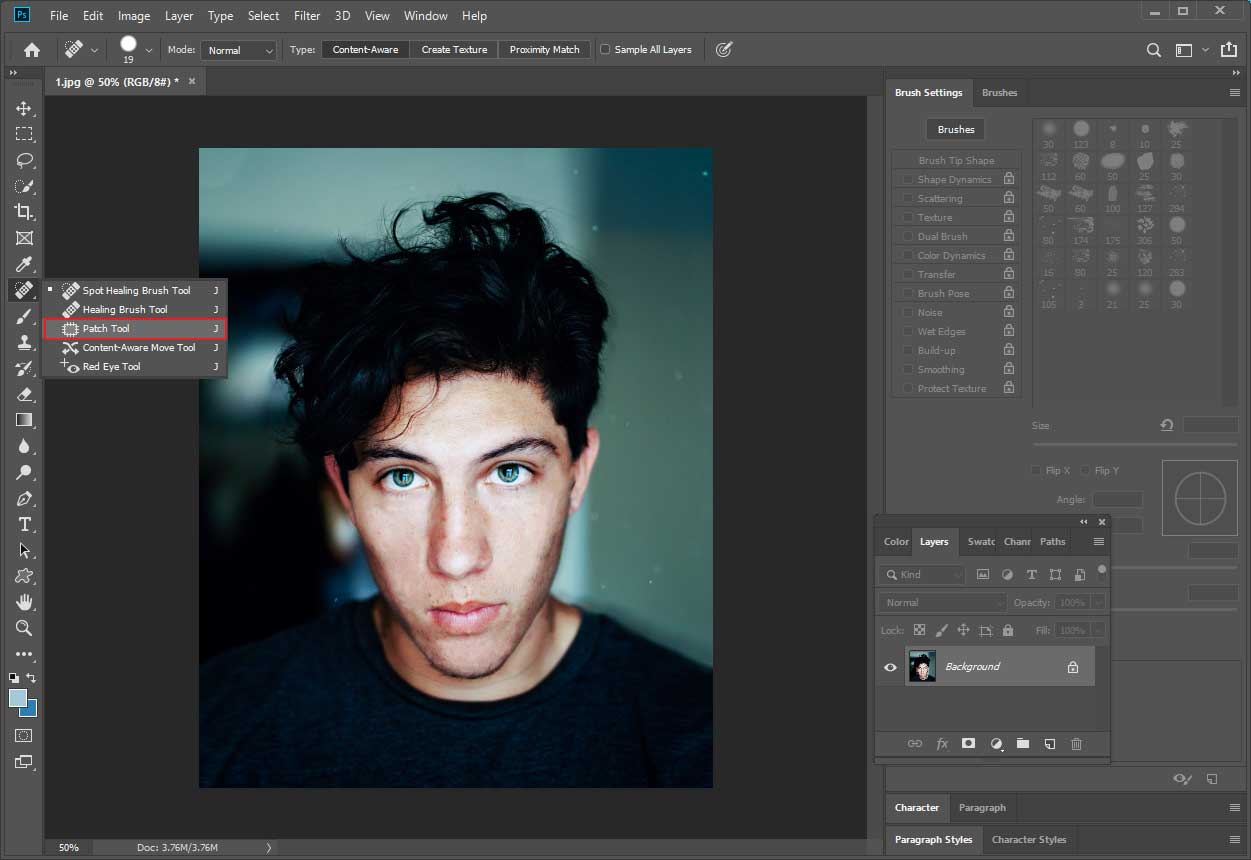Screen dimensions: 1251x860
Task: Select the Move tool
Action: [23, 108]
